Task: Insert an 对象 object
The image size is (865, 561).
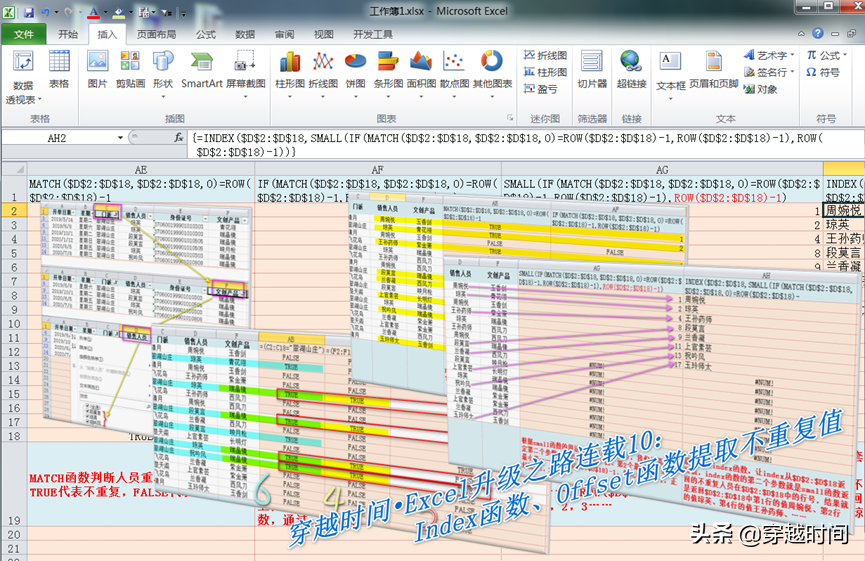Action: (x=761, y=89)
